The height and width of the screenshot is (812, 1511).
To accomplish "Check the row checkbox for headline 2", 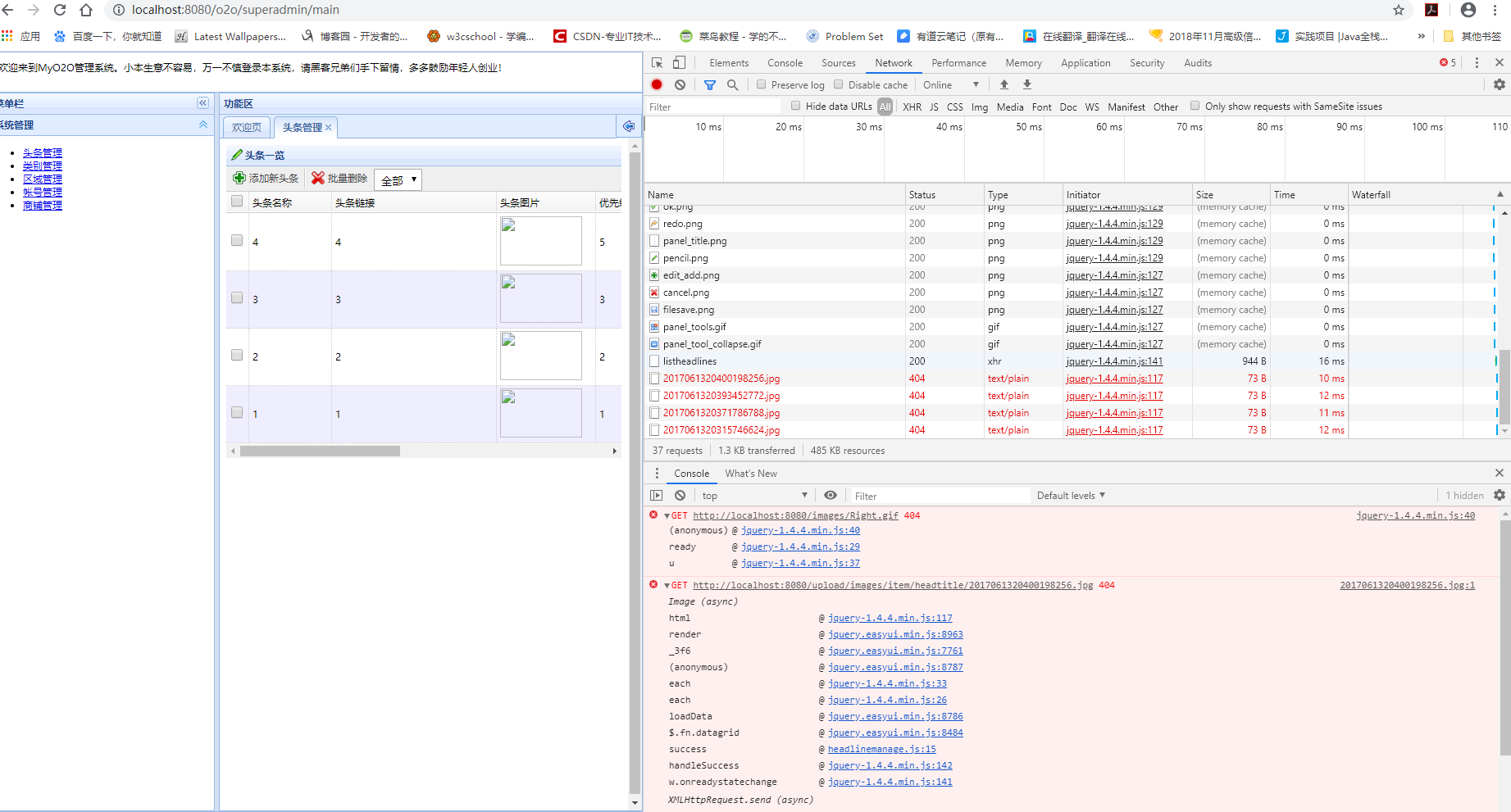I will click(x=237, y=355).
